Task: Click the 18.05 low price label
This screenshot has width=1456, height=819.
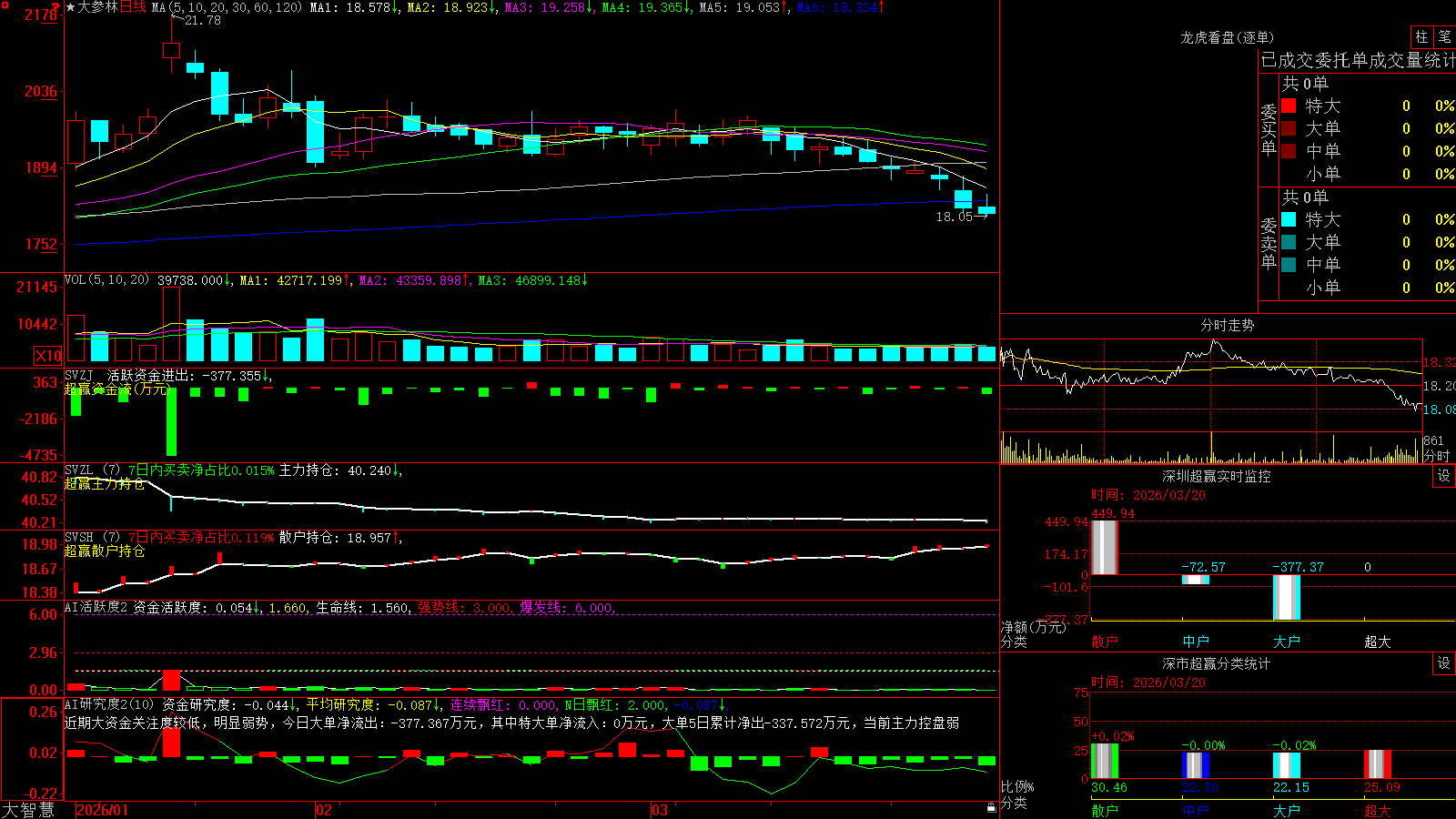Action: click(954, 217)
